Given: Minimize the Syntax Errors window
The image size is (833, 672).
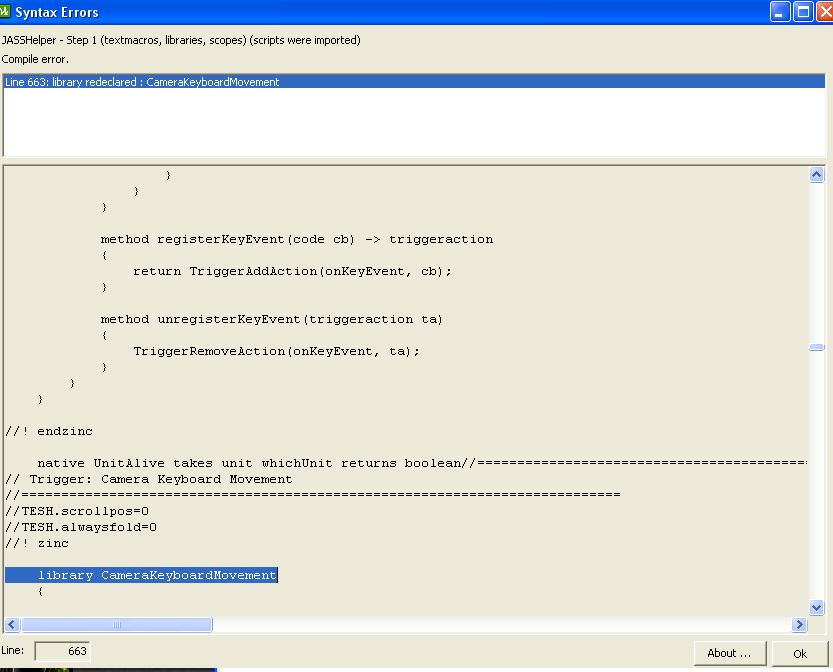Looking at the screenshot, I should pos(779,12).
